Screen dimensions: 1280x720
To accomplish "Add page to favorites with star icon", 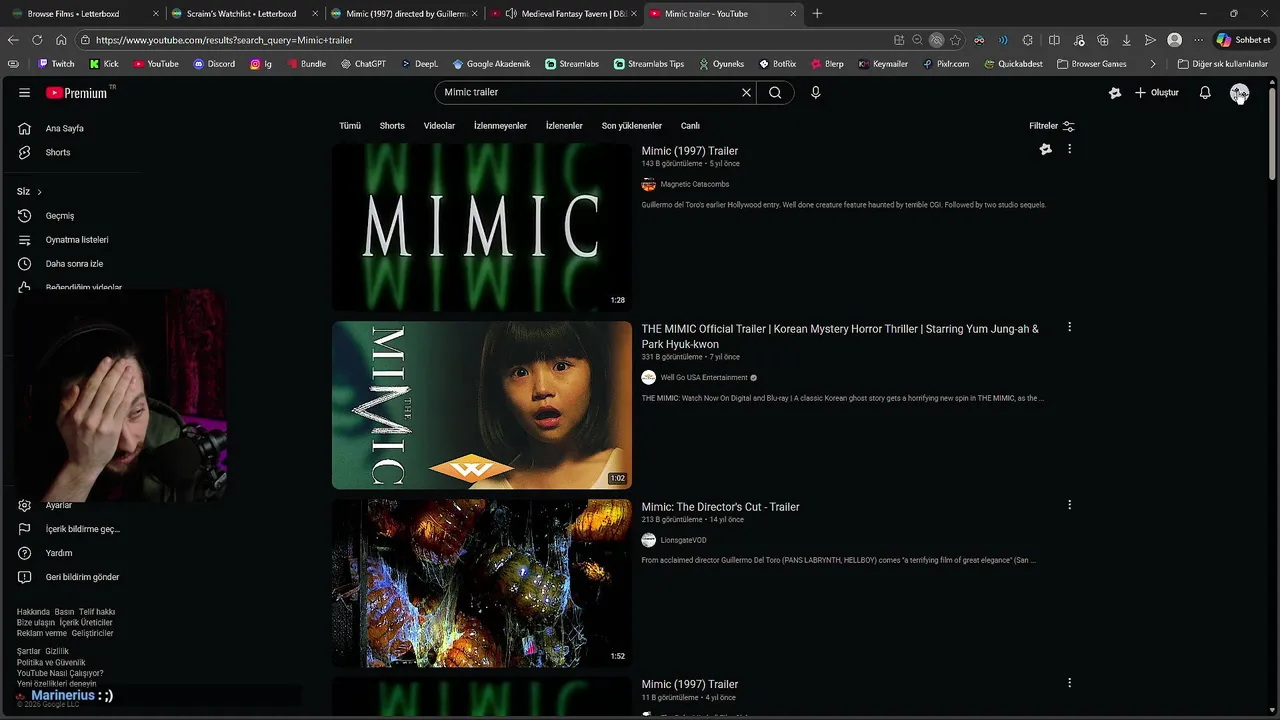I will pyautogui.click(x=955, y=40).
